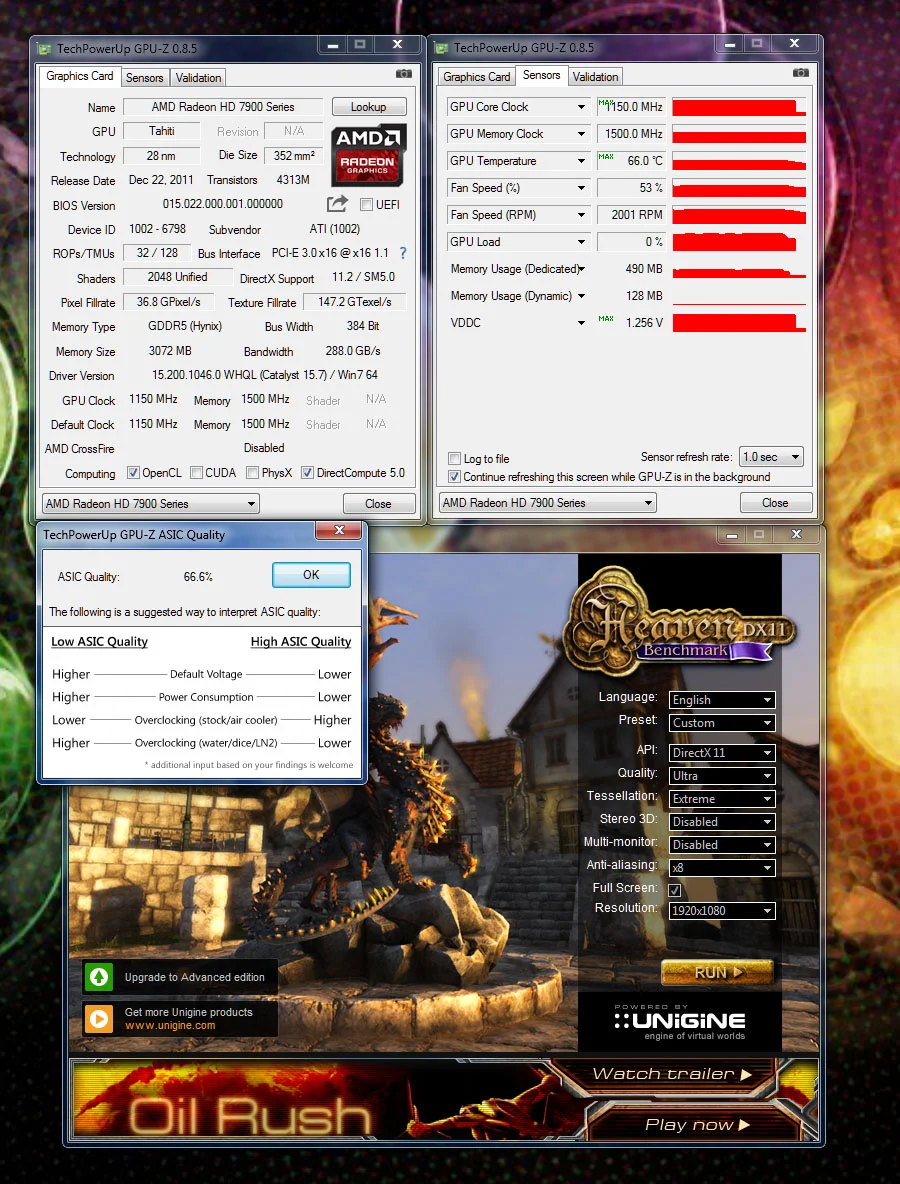Open the Resolution dropdown showing 1920x1080
900x1184 pixels.
click(722, 910)
